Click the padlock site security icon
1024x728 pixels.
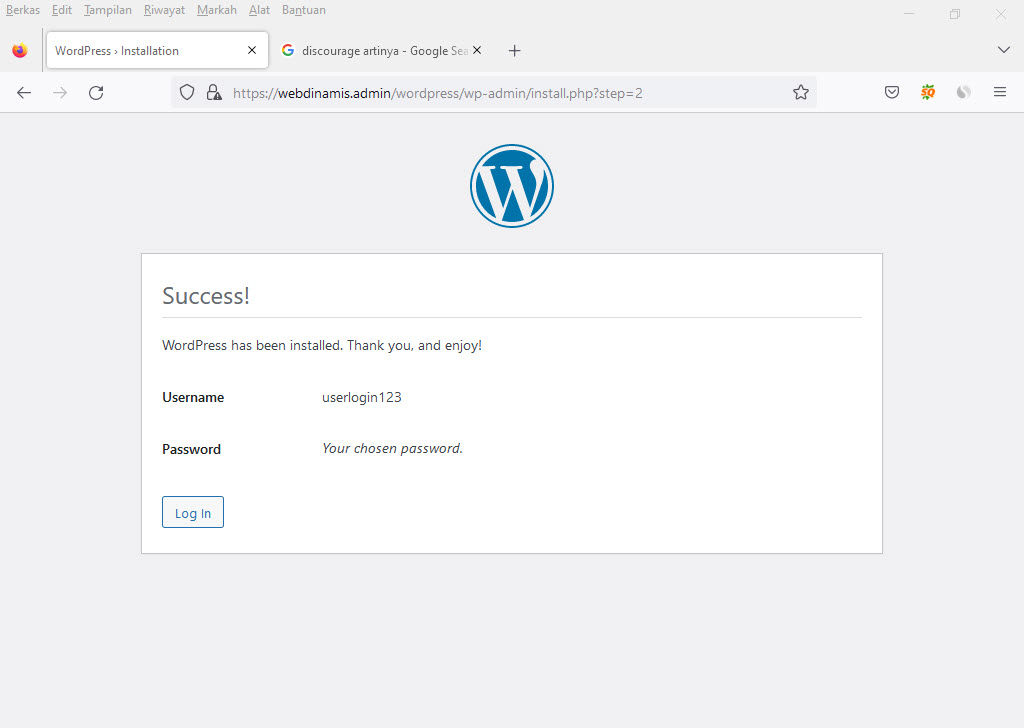pyautogui.click(x=214, y=91)
